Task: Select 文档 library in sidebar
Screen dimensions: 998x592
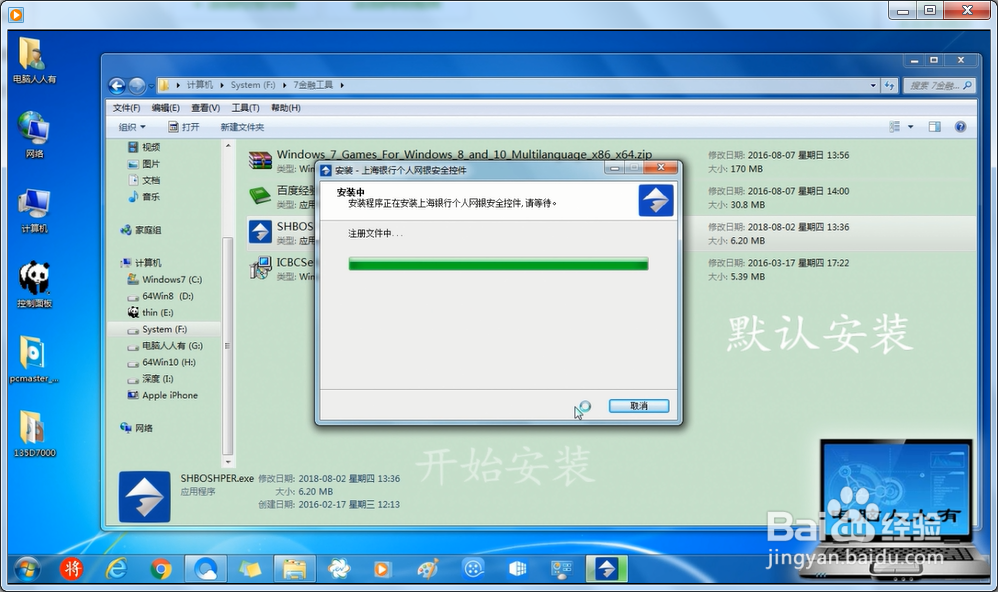Action: [x=144, y=180]
